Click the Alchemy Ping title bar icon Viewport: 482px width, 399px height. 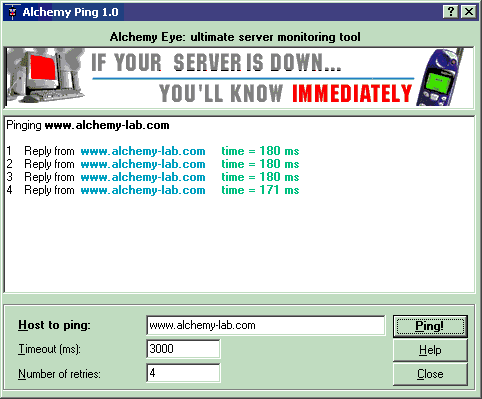pyautogui.click(x=13, y=12)
